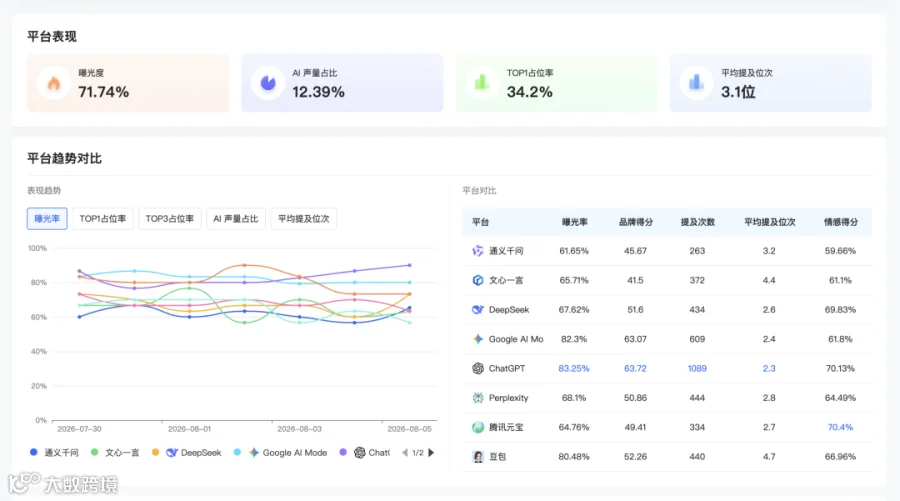Open the TOP1占位率 34.2% card
900x501 pixels.
pyautogui.click(x=556, y=83)
